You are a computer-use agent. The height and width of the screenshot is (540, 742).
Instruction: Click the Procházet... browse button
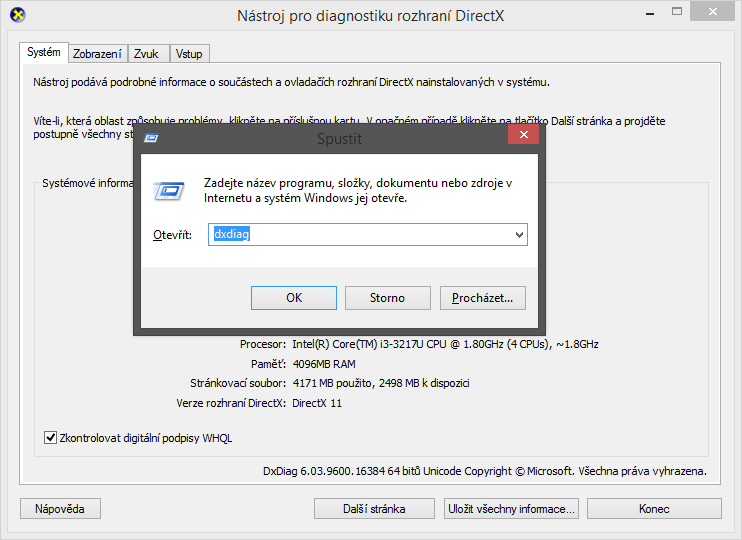coord(483,298)
